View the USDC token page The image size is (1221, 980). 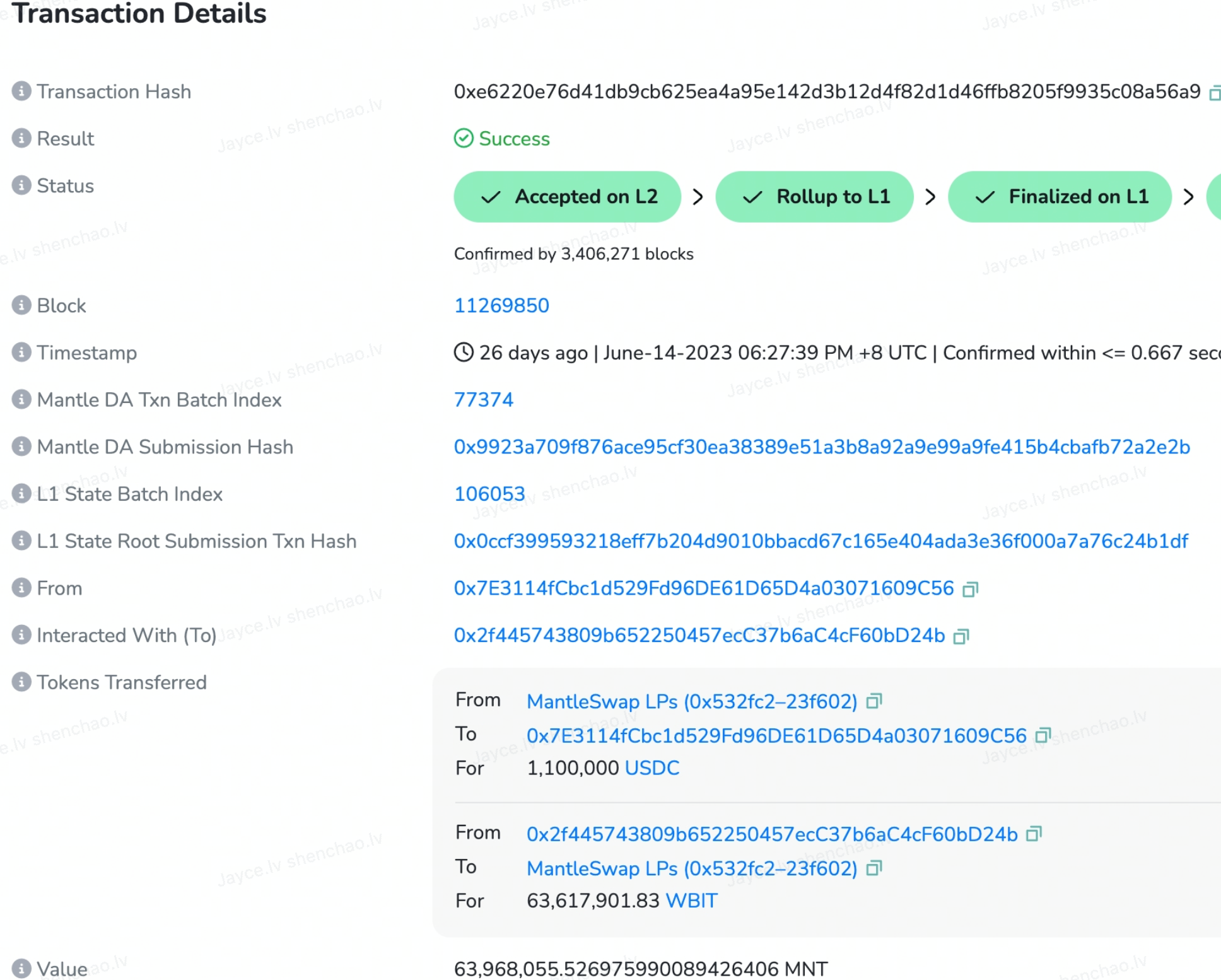pos(651,768)
